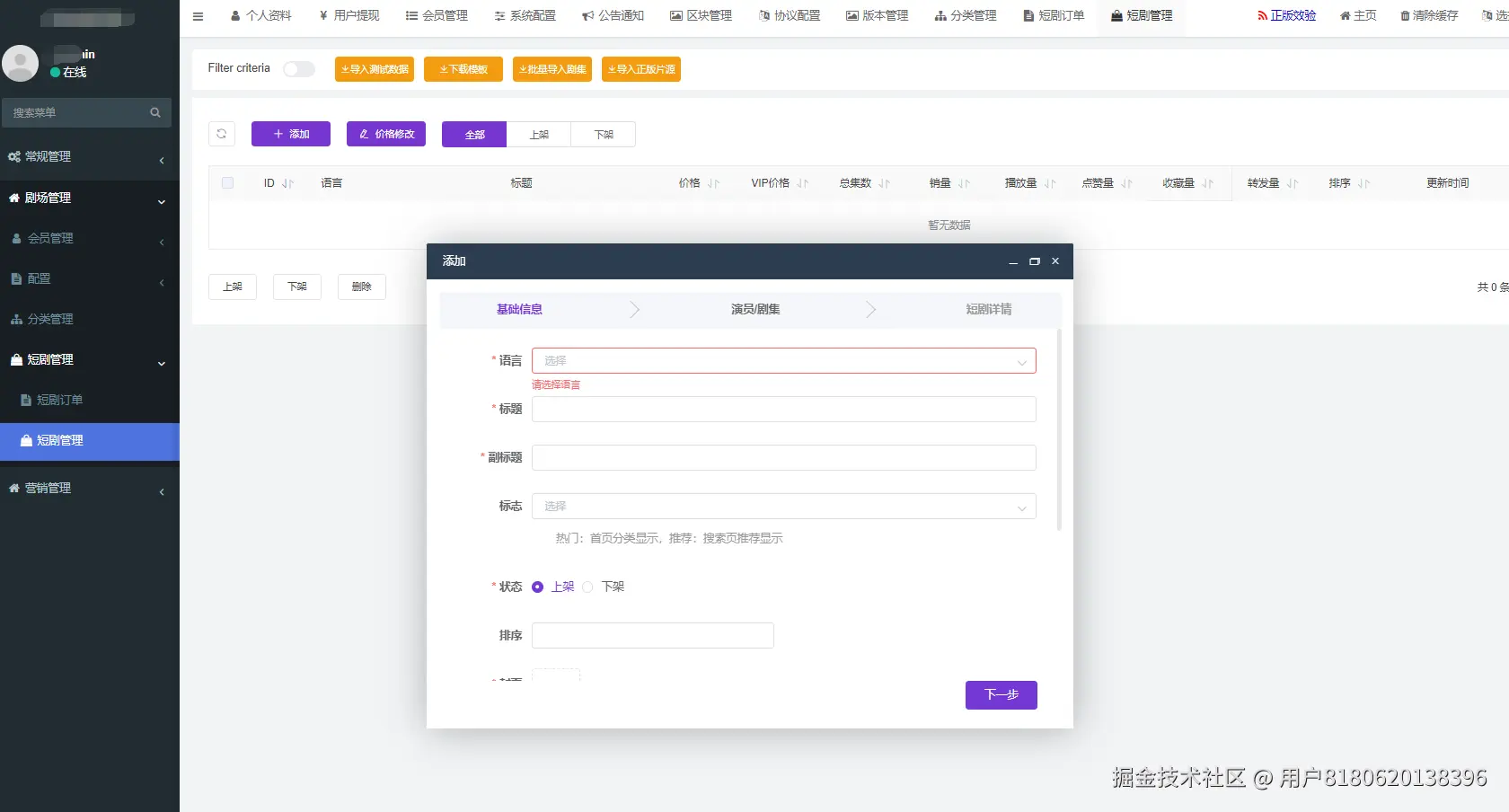This screenshot has width=1509, height=812.
Task: Click the sort arrows next to 总集数
Action: coord(884,183)
